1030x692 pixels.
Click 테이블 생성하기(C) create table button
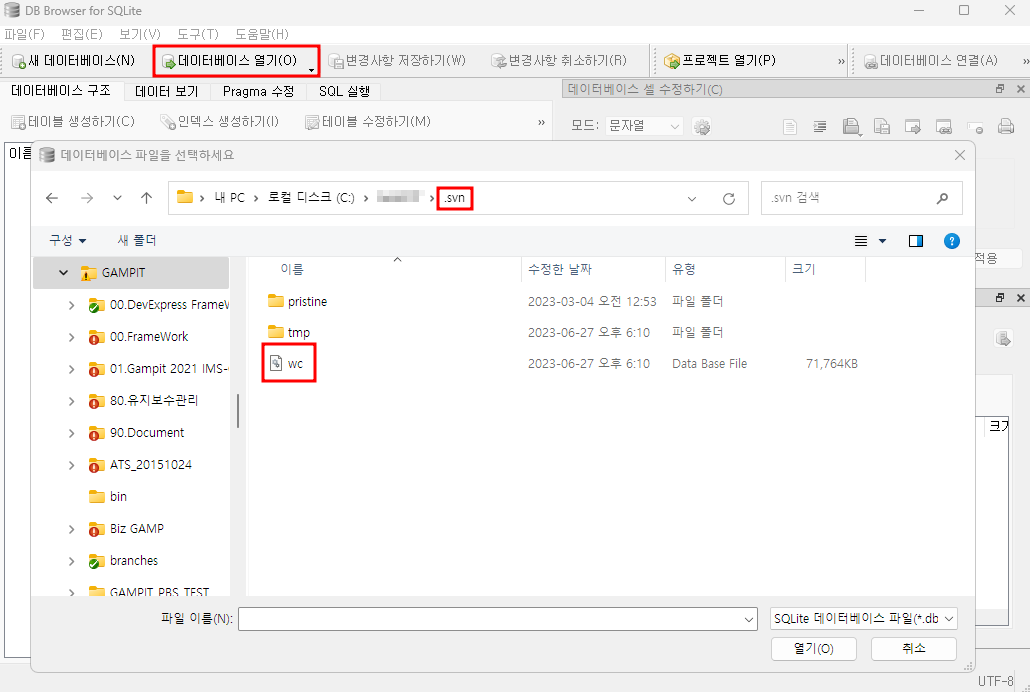tap(73, 122)
